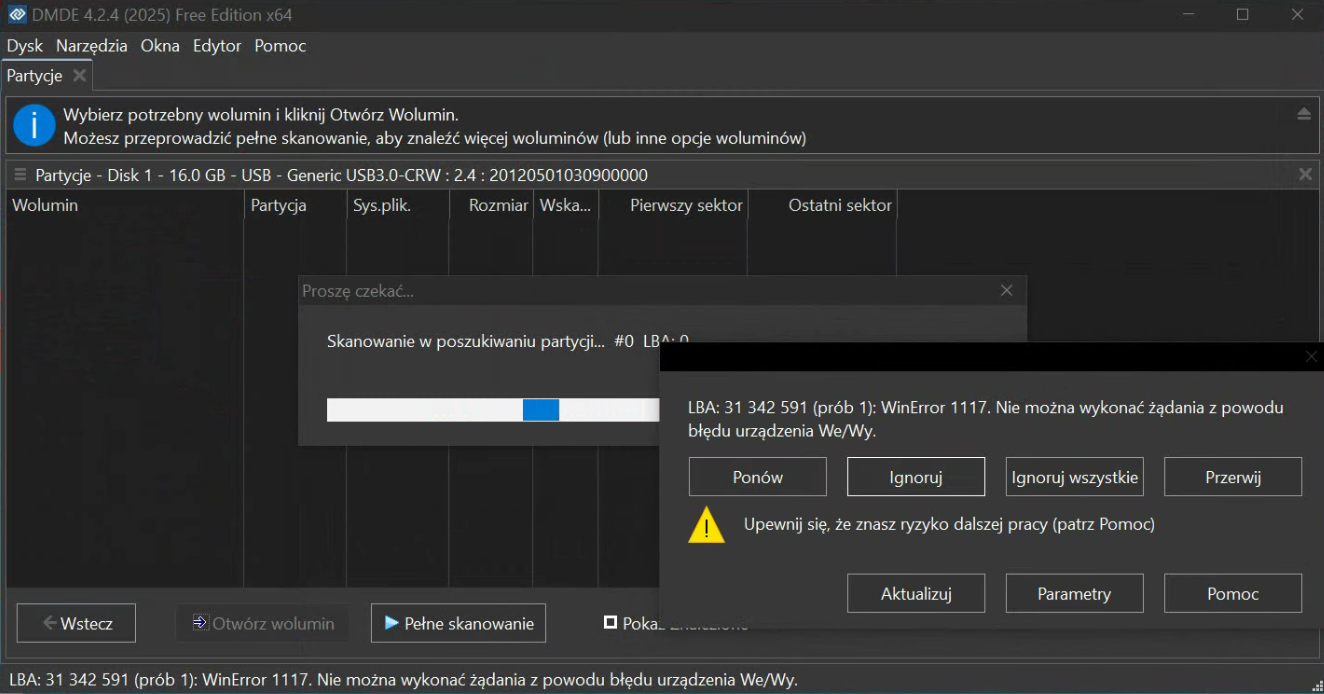Click the Przerwij button

(1233, 477)
